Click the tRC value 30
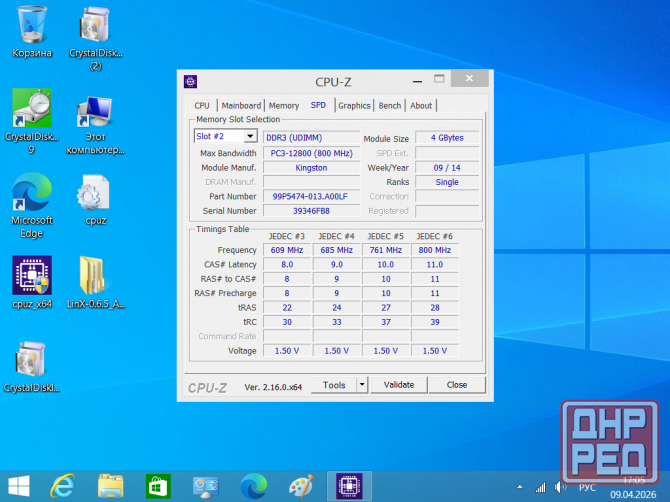The height and width of the screenshot is (502, 670). click(x=287, y=322)
